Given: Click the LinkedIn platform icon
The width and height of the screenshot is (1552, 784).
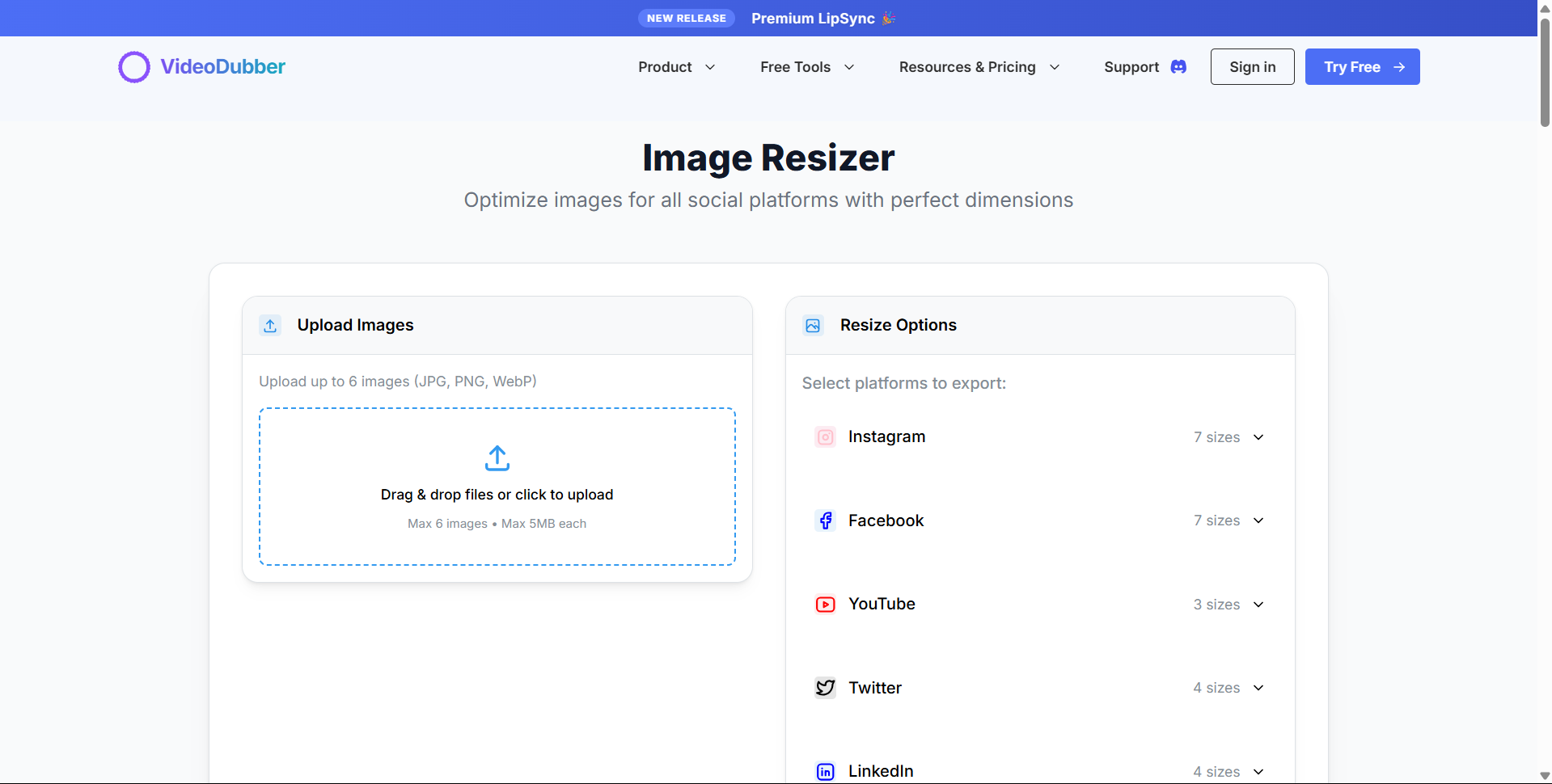Looking at the screenshot, I should [x=825, y=772].
